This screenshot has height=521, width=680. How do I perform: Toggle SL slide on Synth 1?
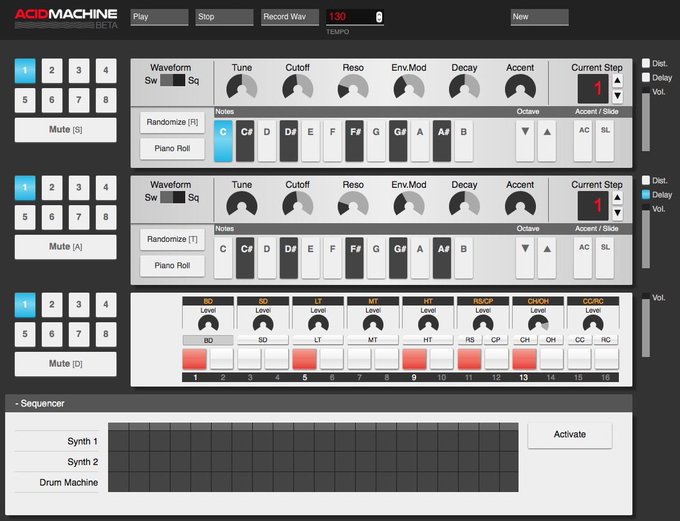pyautogui.click(x=605, y=141)
